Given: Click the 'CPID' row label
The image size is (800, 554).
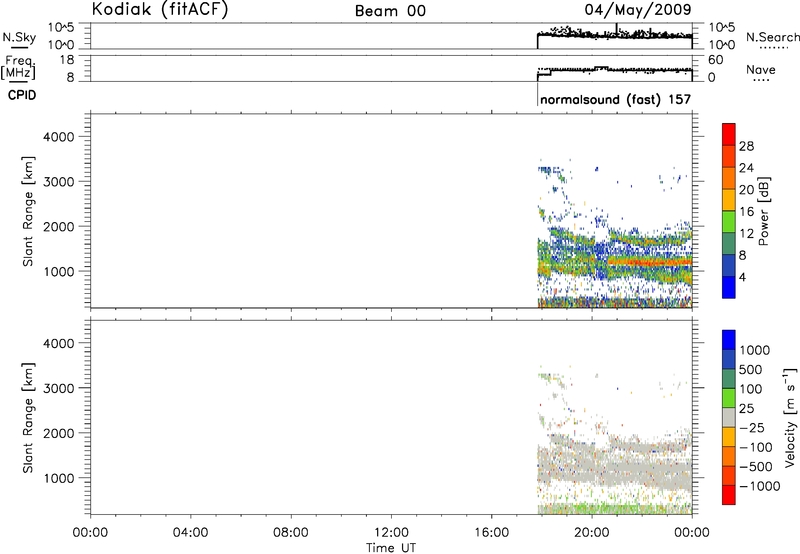Looking at the screenshot, I should tap(22, 95).
